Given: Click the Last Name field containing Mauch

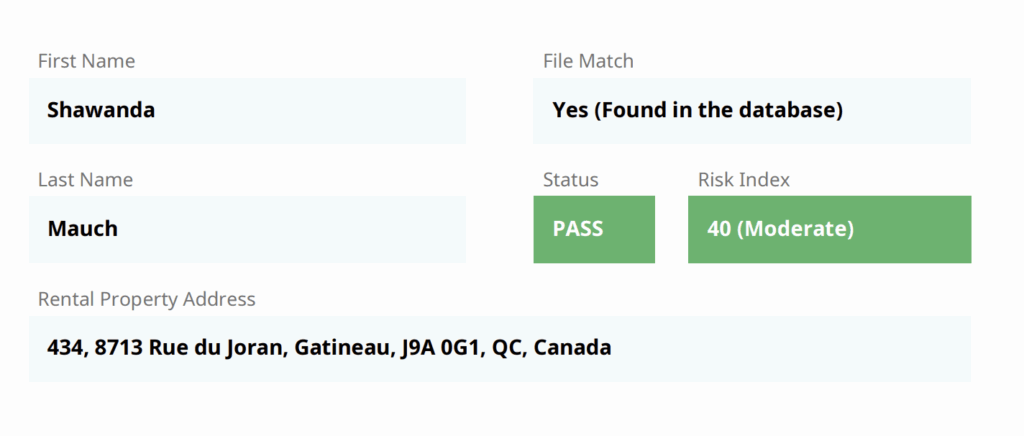Looking at the screenshot, I should coord(247,229).
